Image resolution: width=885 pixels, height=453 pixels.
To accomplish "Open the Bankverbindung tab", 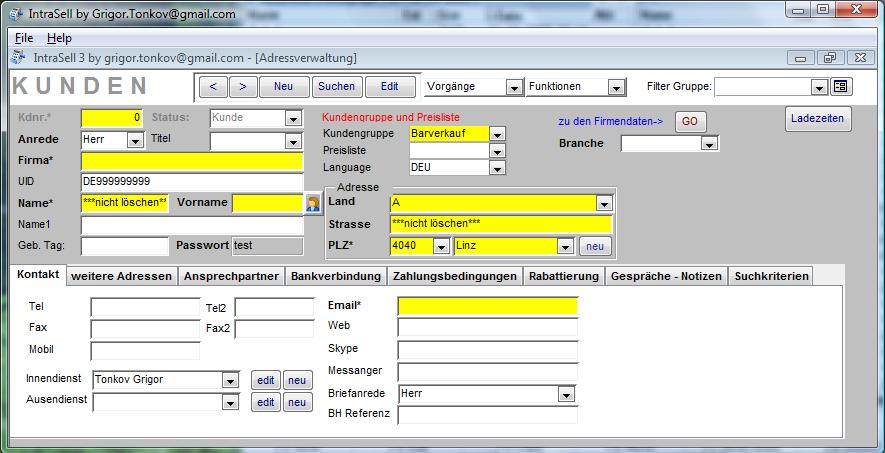I will [336, 276].
